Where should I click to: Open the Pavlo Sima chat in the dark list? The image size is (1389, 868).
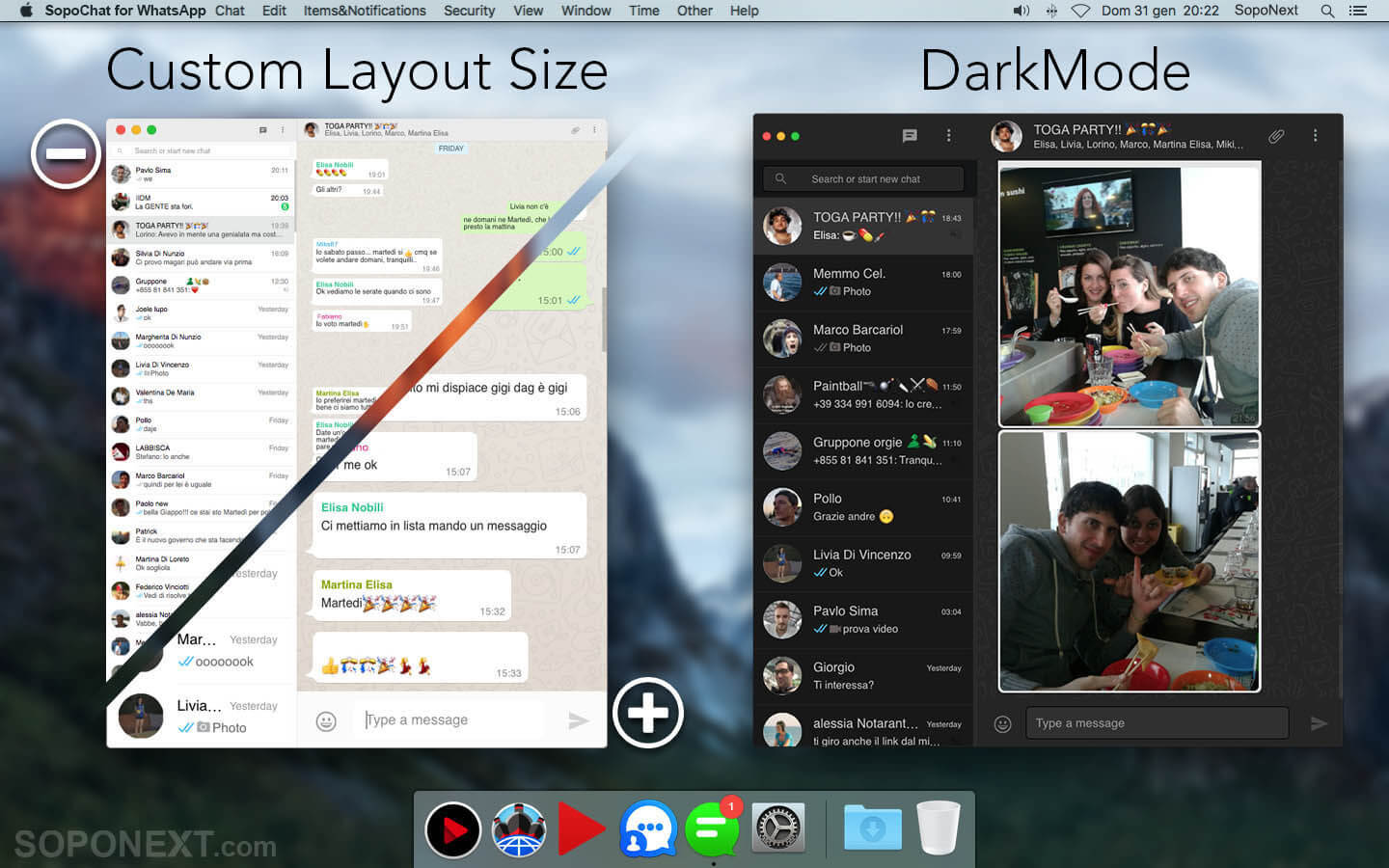click(863, 619)
